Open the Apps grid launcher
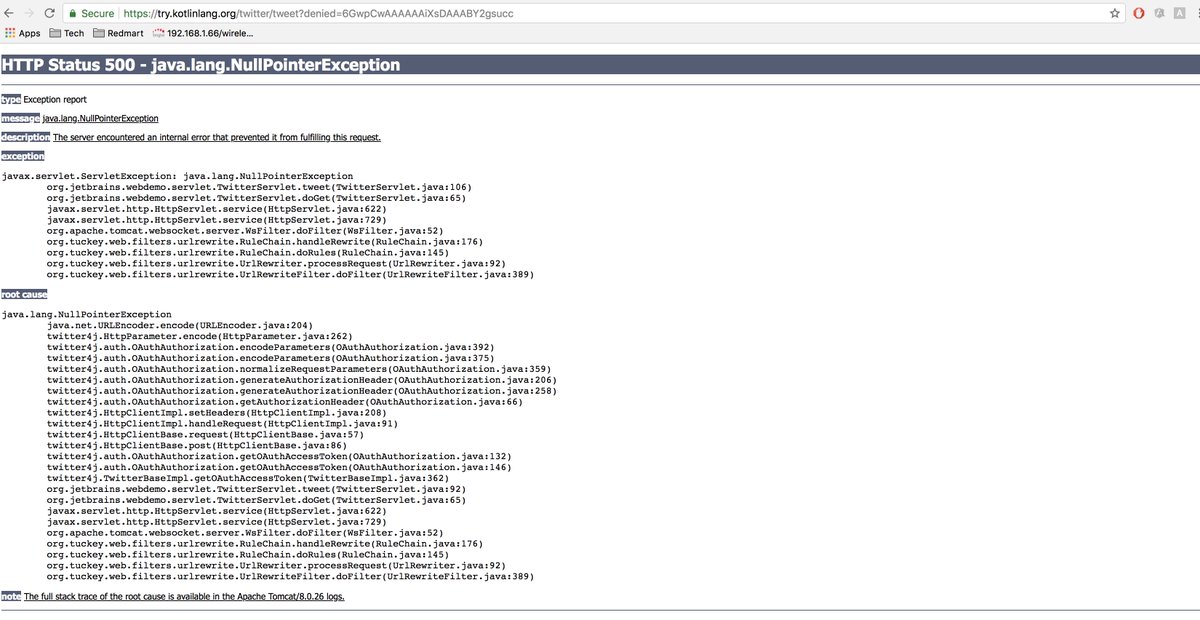Image resolution: width=1200 pixels, height=620 pixels. [8, 33]
